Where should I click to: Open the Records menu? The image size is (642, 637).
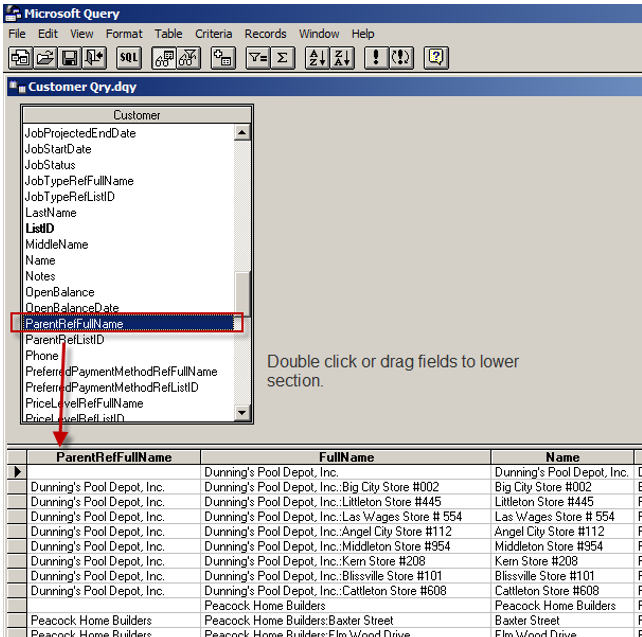265,33
